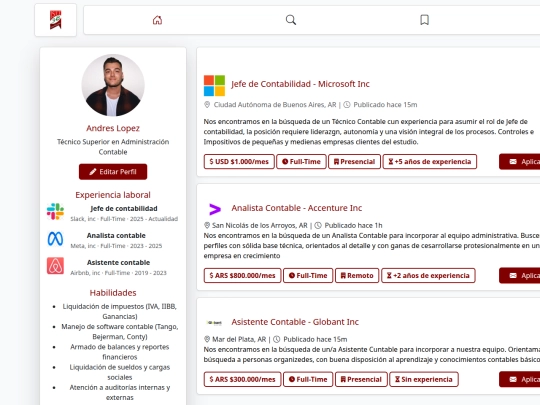
Task: Click the Habilidades heading
Action: point(113,293)
